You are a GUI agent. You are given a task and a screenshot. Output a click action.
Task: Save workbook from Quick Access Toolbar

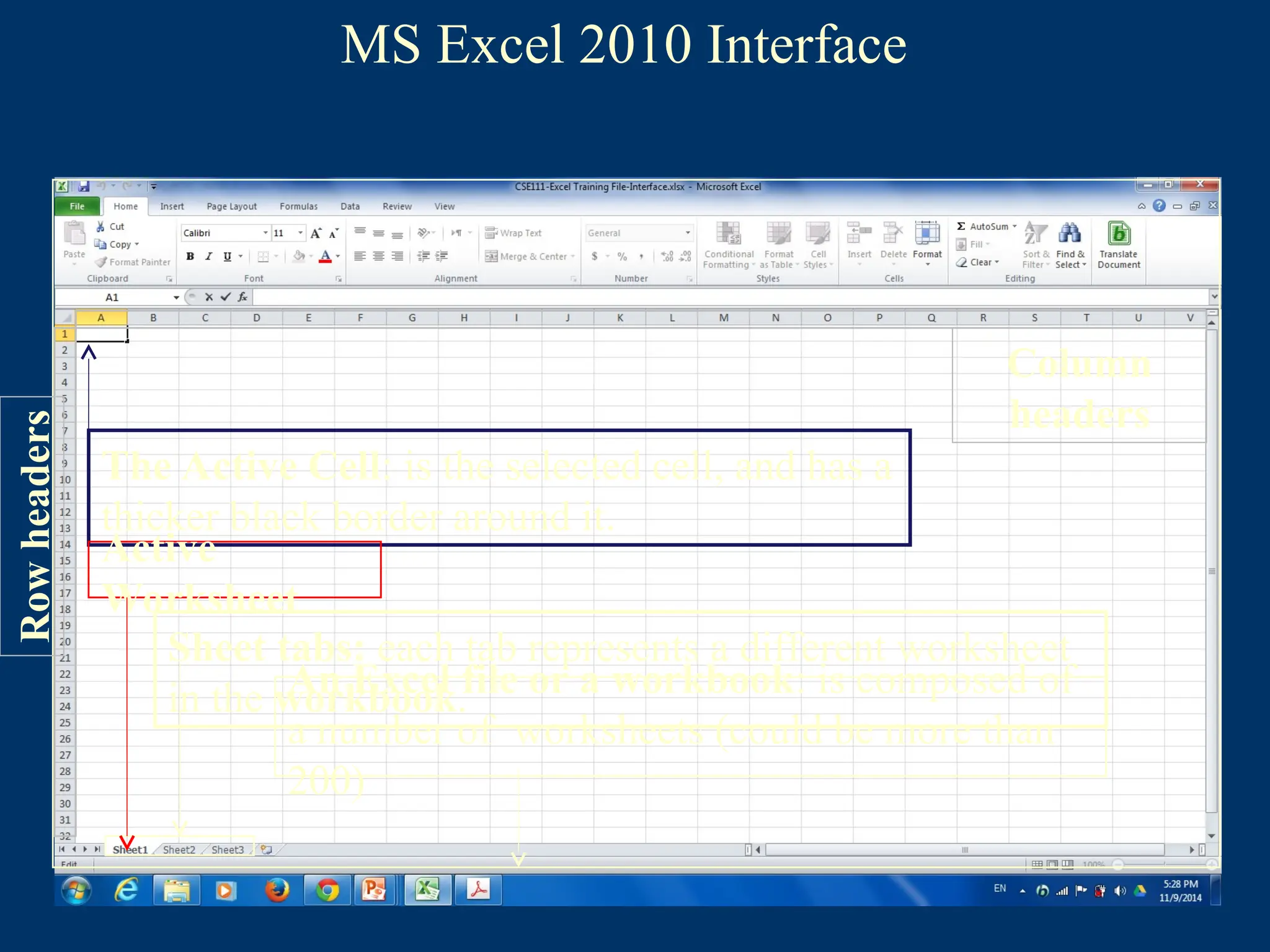(x=84, y=186)
